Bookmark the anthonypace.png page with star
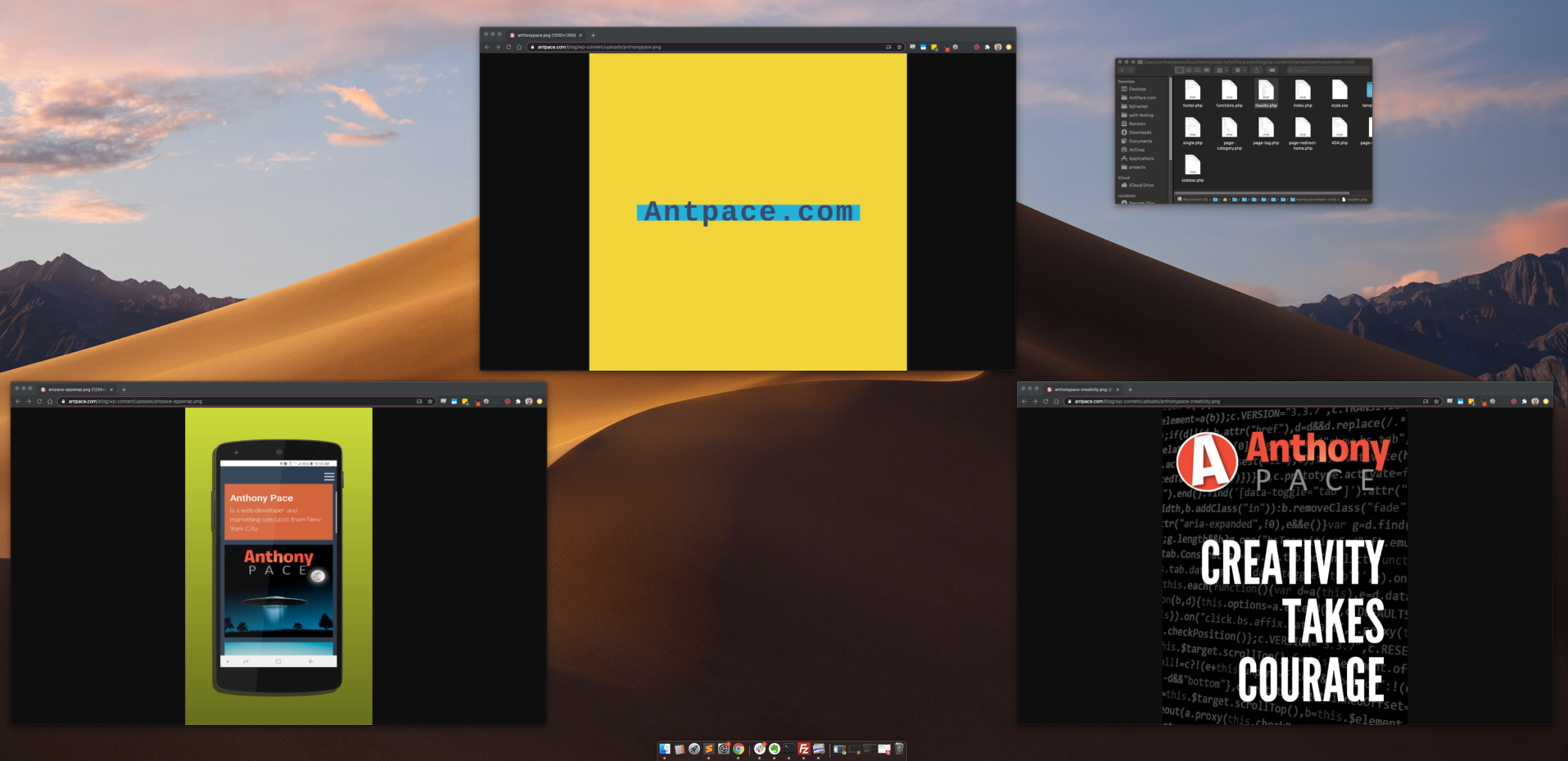The image size is (1568, 761). [x=899, y=47]
